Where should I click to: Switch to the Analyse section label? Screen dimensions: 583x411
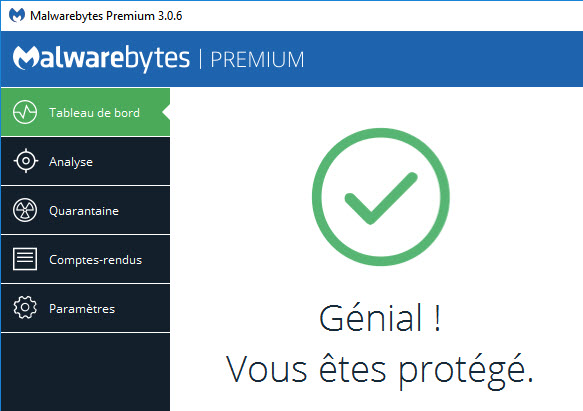click(71, 162)
